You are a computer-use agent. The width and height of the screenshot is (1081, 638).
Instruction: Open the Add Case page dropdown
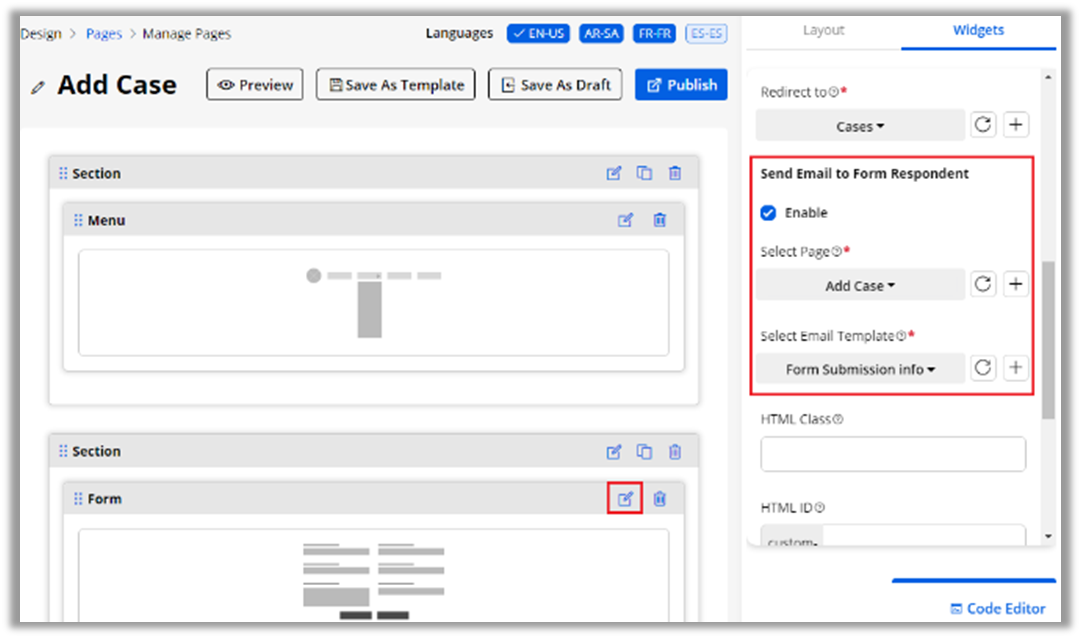pyautogui.click(x=860, y=286)
